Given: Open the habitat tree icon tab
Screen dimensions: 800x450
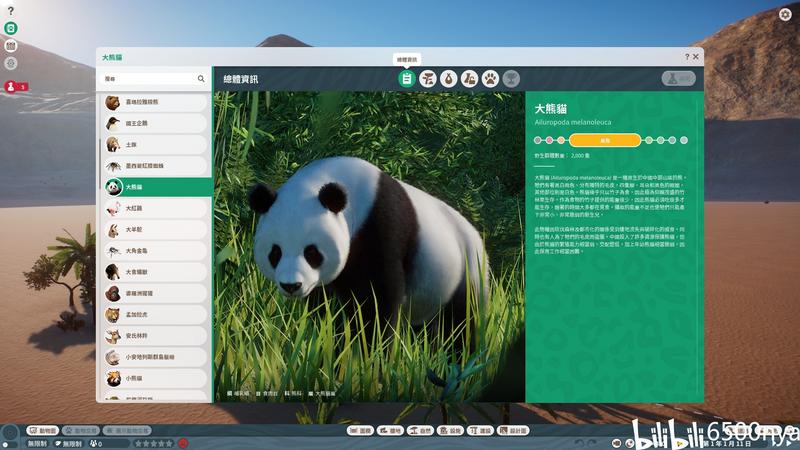Looking at the screenshot, I should click(x=428, y=79).
